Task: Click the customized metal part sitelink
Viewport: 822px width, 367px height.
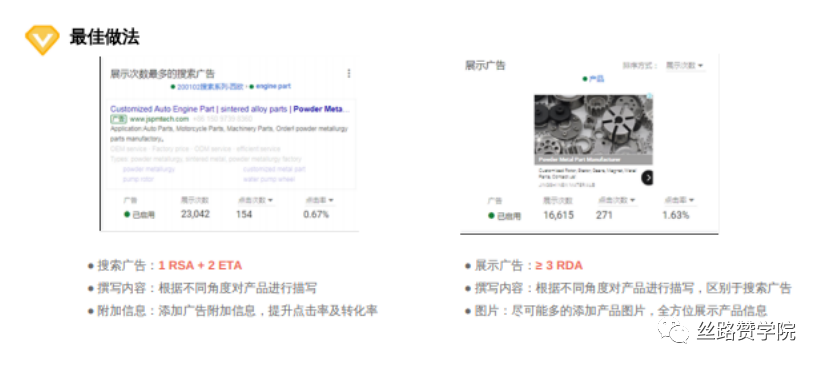Action: [x=274, y=169]
